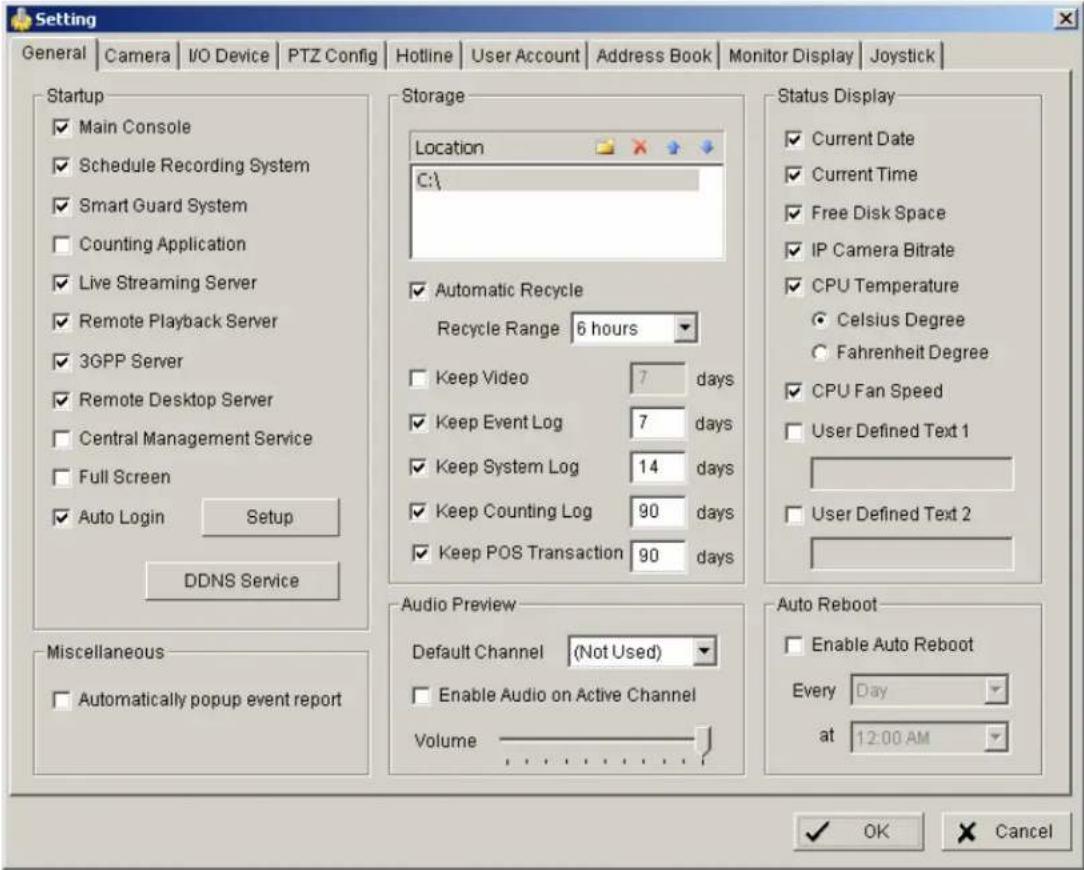Viewport: 1084px width, 870px height.
Task: Switch to the I/O Device tab
Action: coord(229,56)
